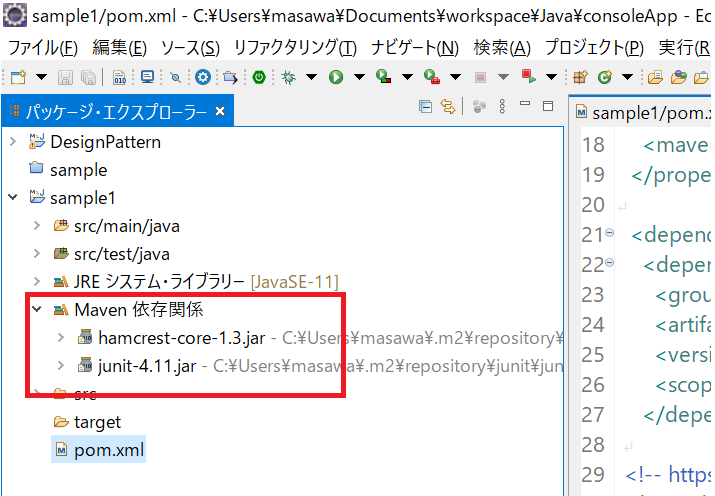715x496 pixels.
Task: Open the プロジェクト(P) menu
Action: point(595,47)
